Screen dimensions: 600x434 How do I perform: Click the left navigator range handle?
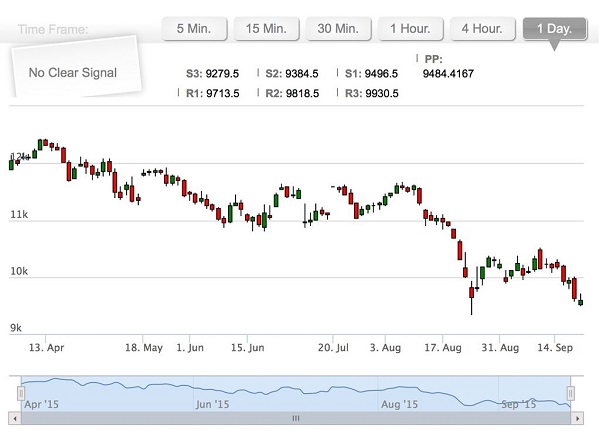pyautogui.click(x=21, y=393)
